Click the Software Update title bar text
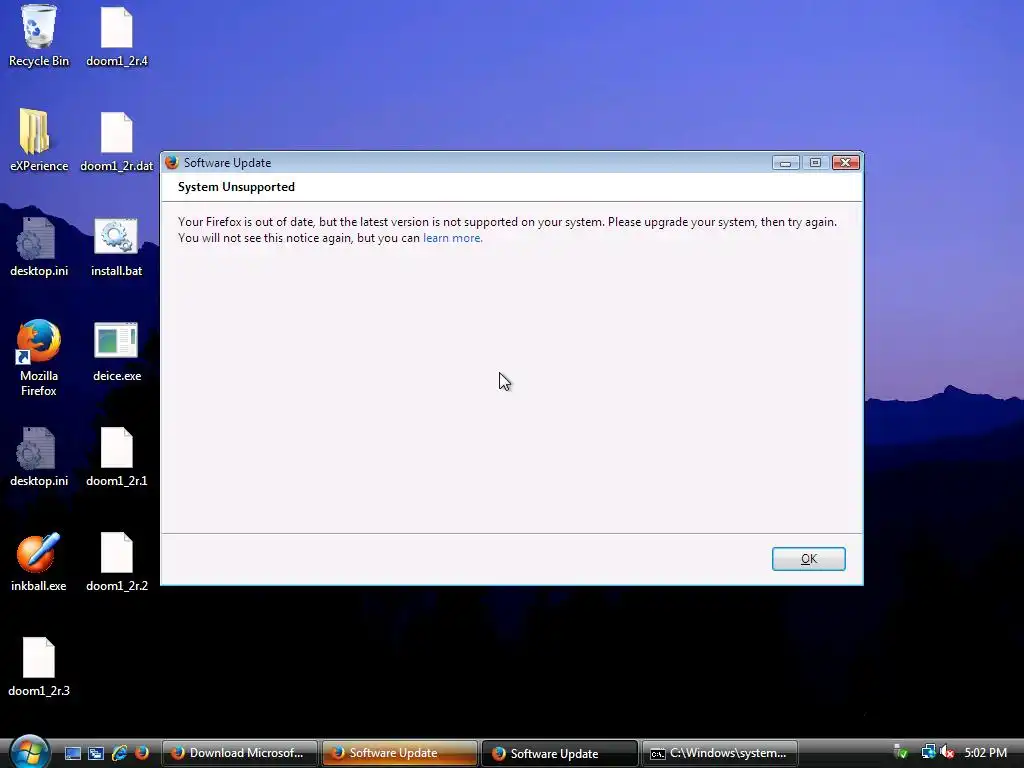The height and width of the screenshot is (768, 1024). point(227,163)
